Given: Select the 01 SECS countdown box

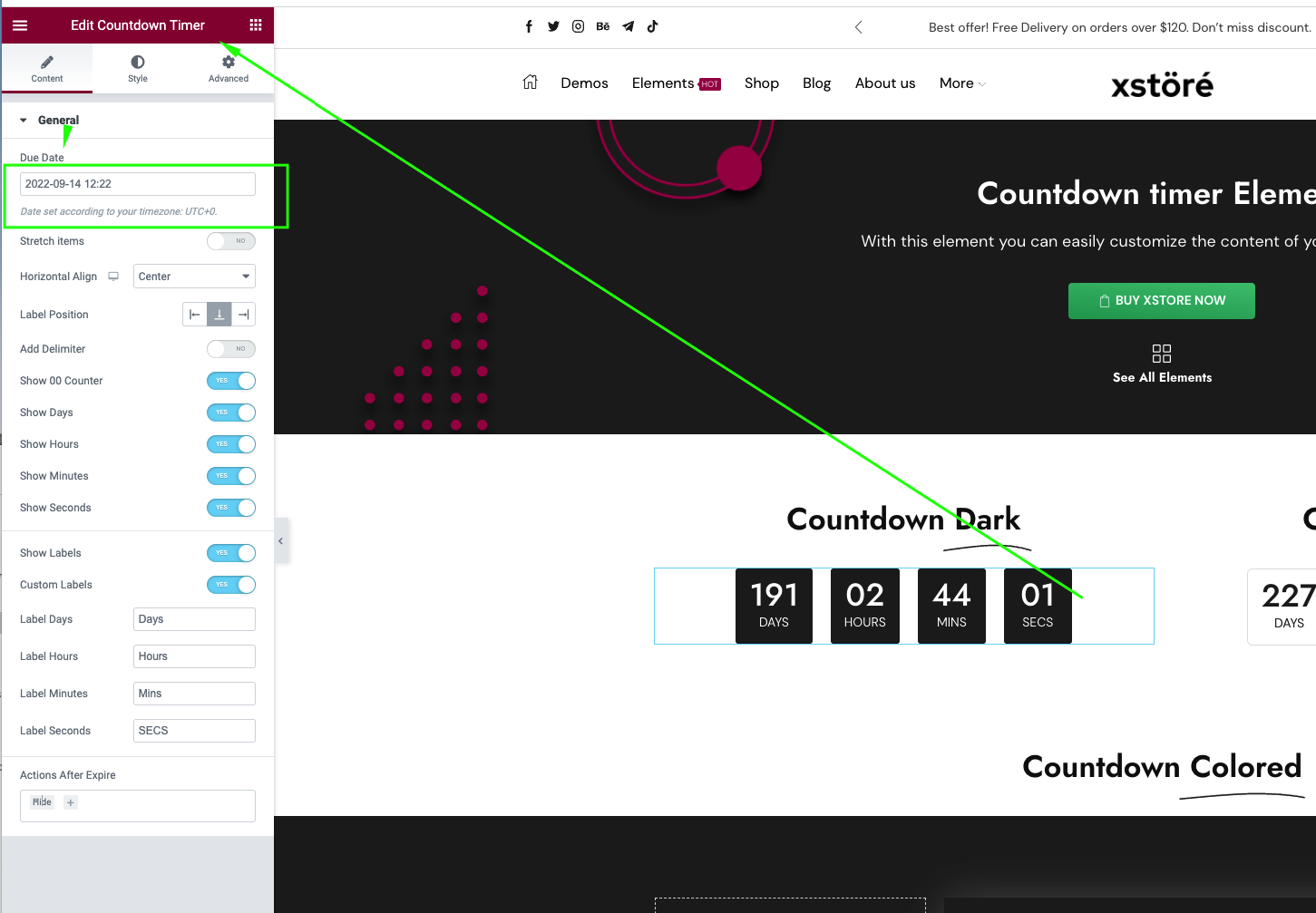Looking at the screenshot, I should [1038, 606].
